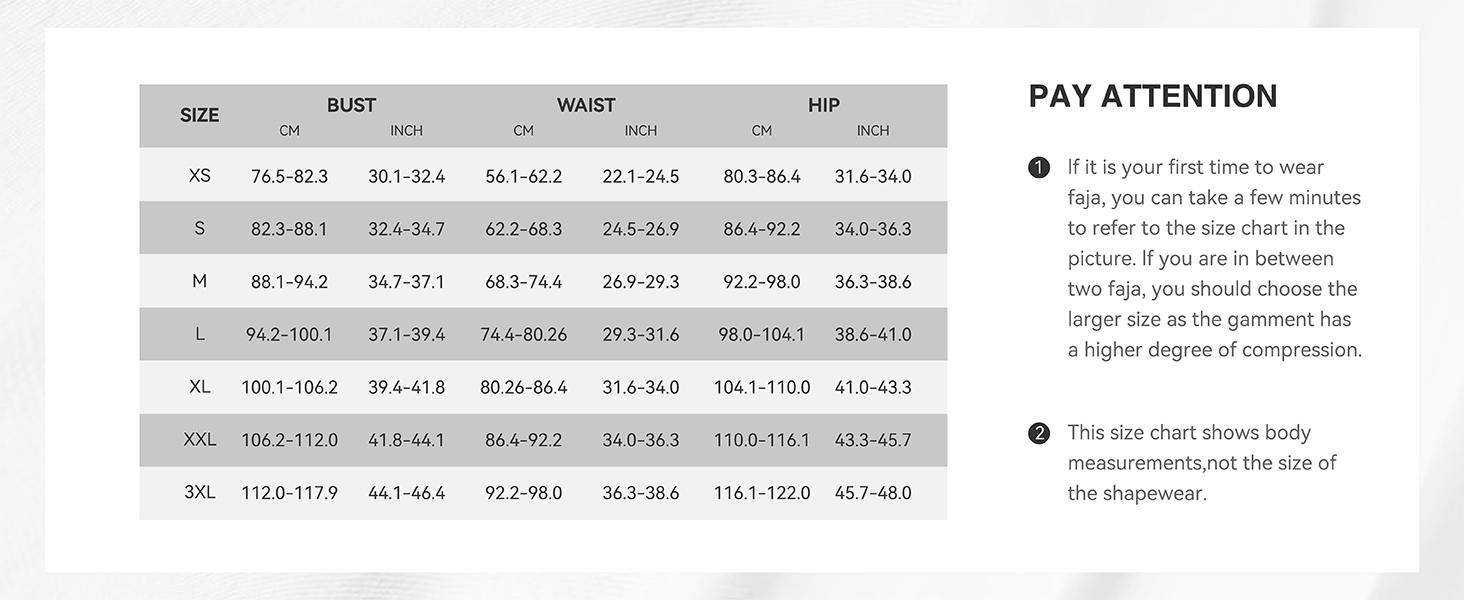Screen dimensions: 1464x600
Task: Click the body measurements note text
Action: click(1201, 463)
